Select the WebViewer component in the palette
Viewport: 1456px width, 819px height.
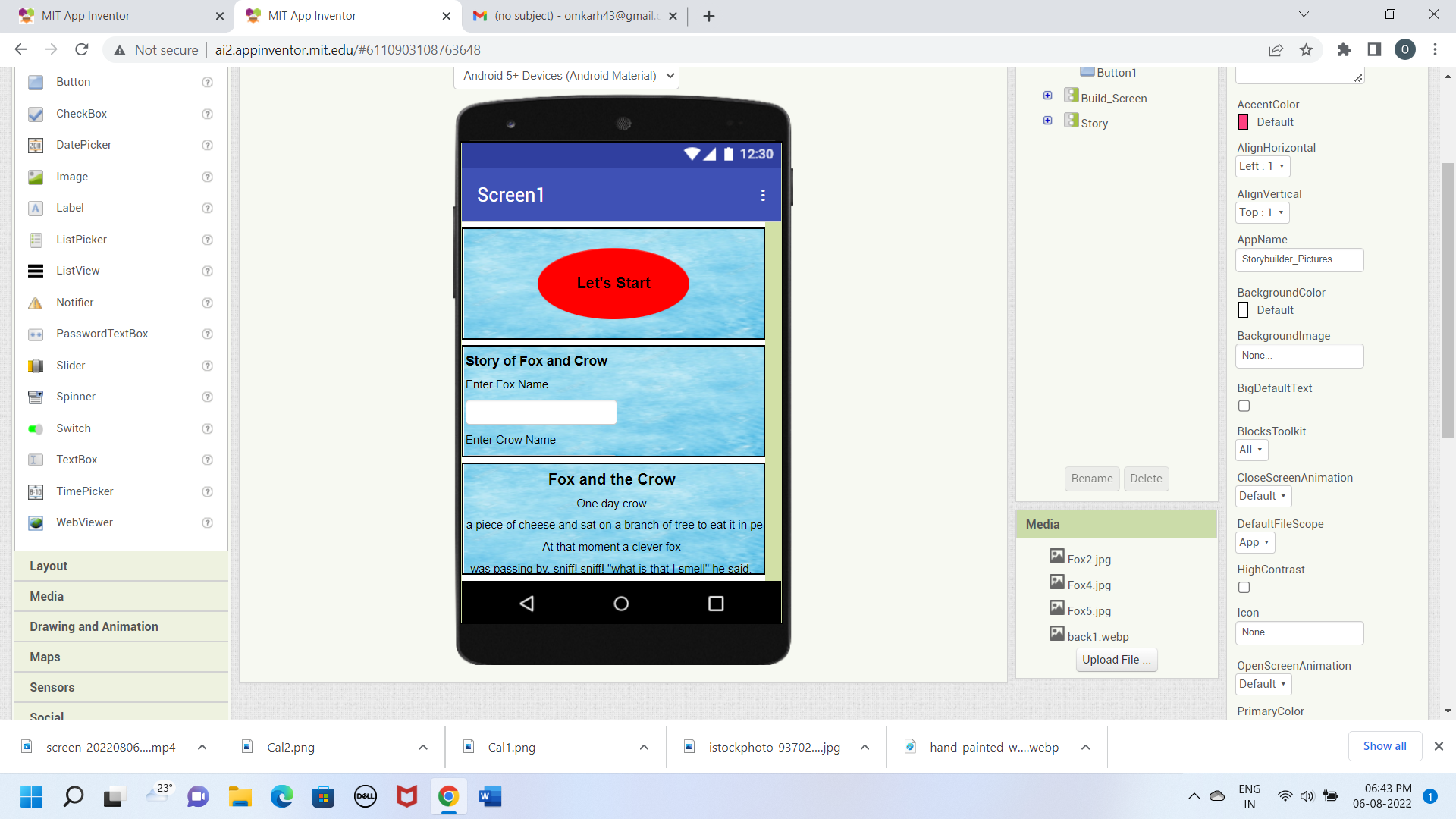tap(84, 522)
